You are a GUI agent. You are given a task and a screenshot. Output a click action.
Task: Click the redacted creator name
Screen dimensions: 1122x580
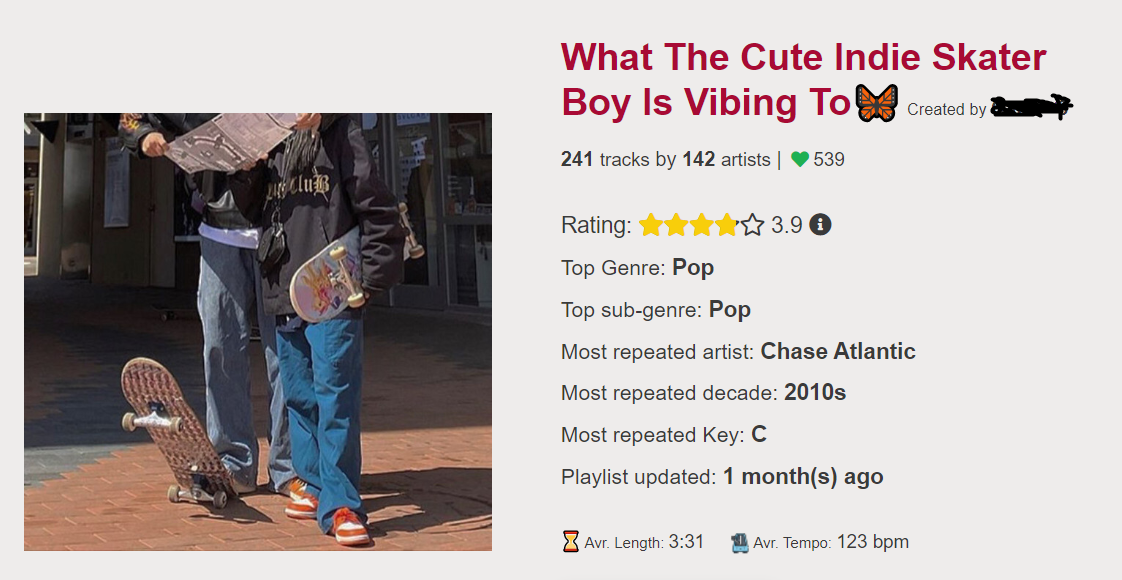pos(1031,107)
